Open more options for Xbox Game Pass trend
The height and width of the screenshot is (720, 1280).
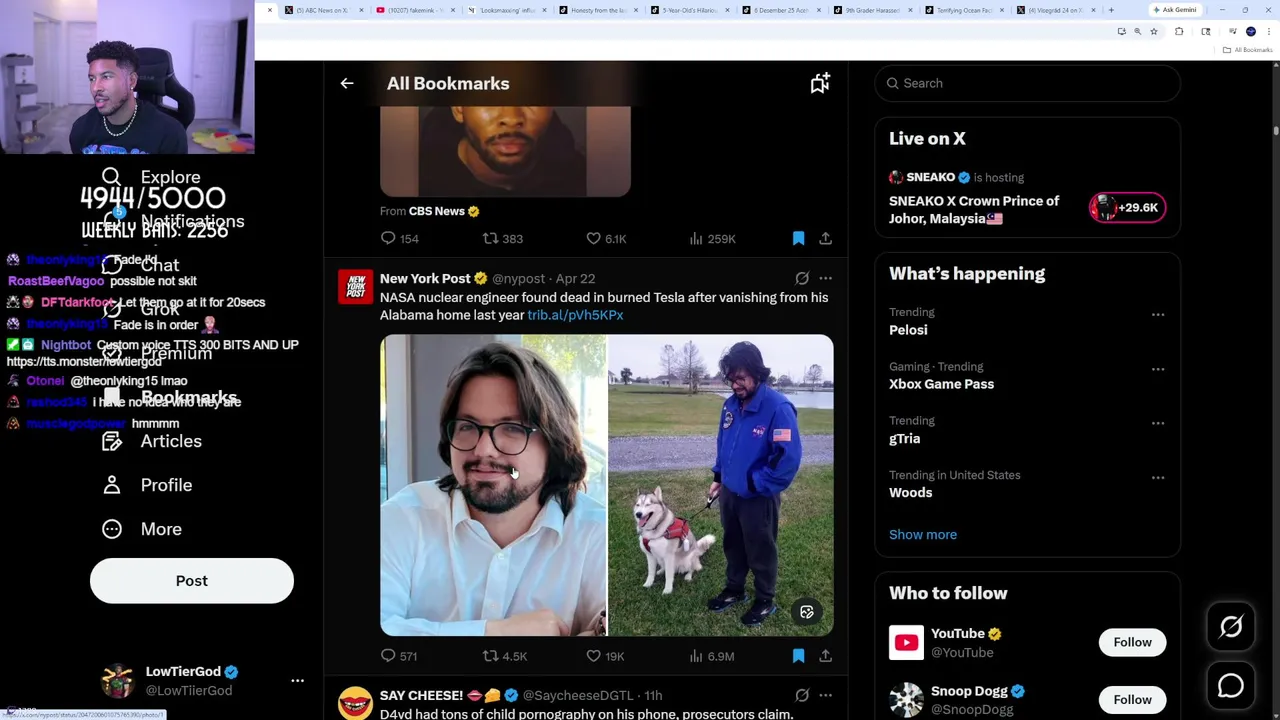click(x=1158, y=369)
